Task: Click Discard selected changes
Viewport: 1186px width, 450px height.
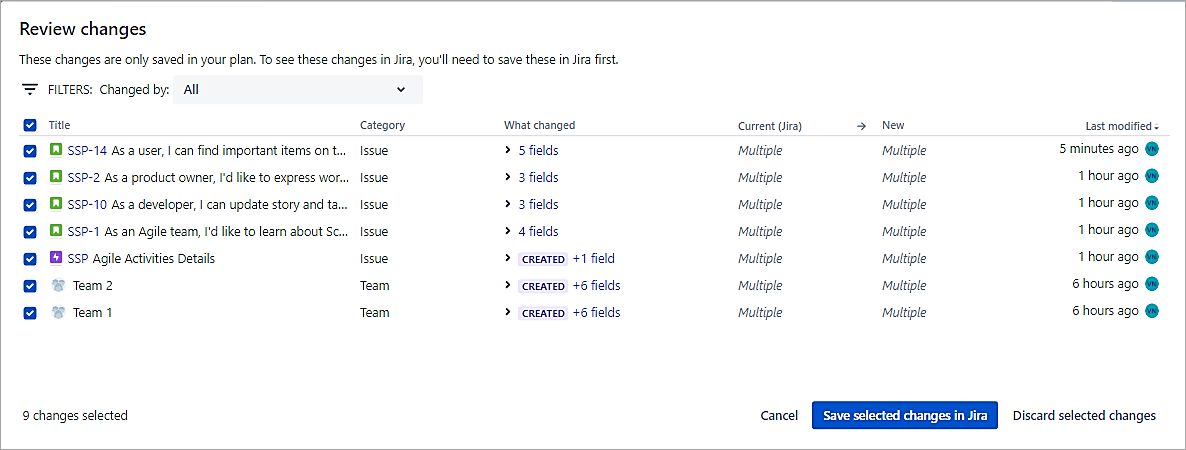Action: pos(1084,415)
